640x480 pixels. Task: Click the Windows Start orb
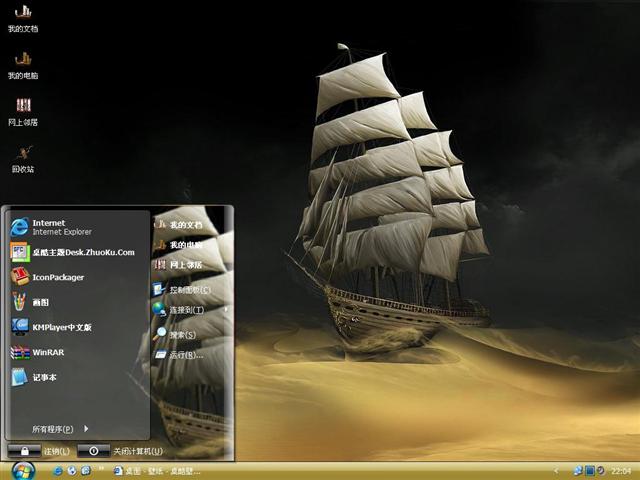click(x=23, y=471)
